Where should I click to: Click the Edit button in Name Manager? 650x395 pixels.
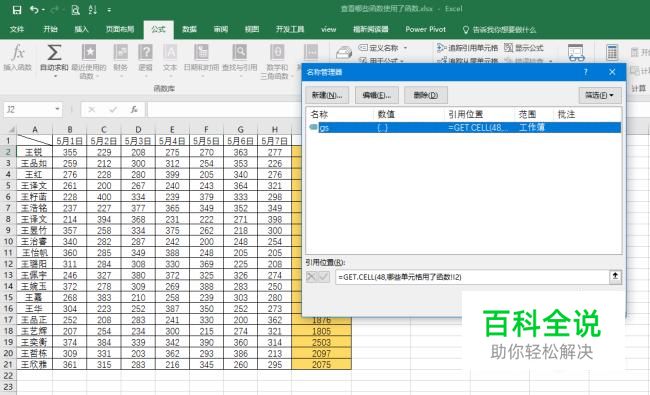(376, 95)
